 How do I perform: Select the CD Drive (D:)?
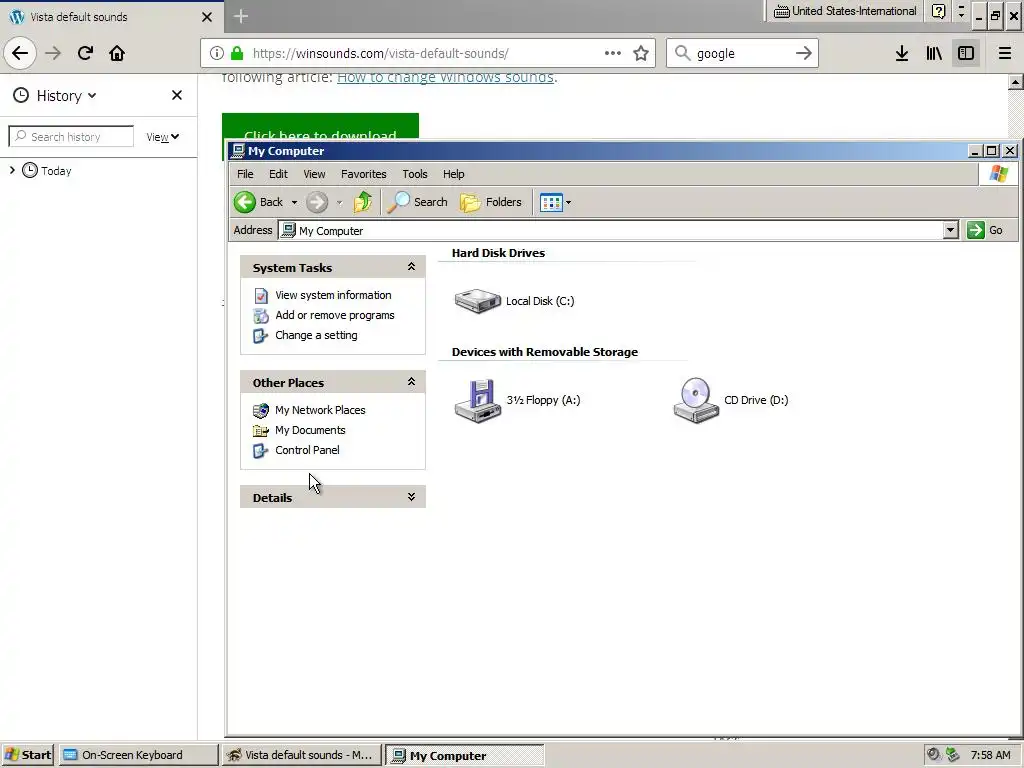(x=731, y=400)
